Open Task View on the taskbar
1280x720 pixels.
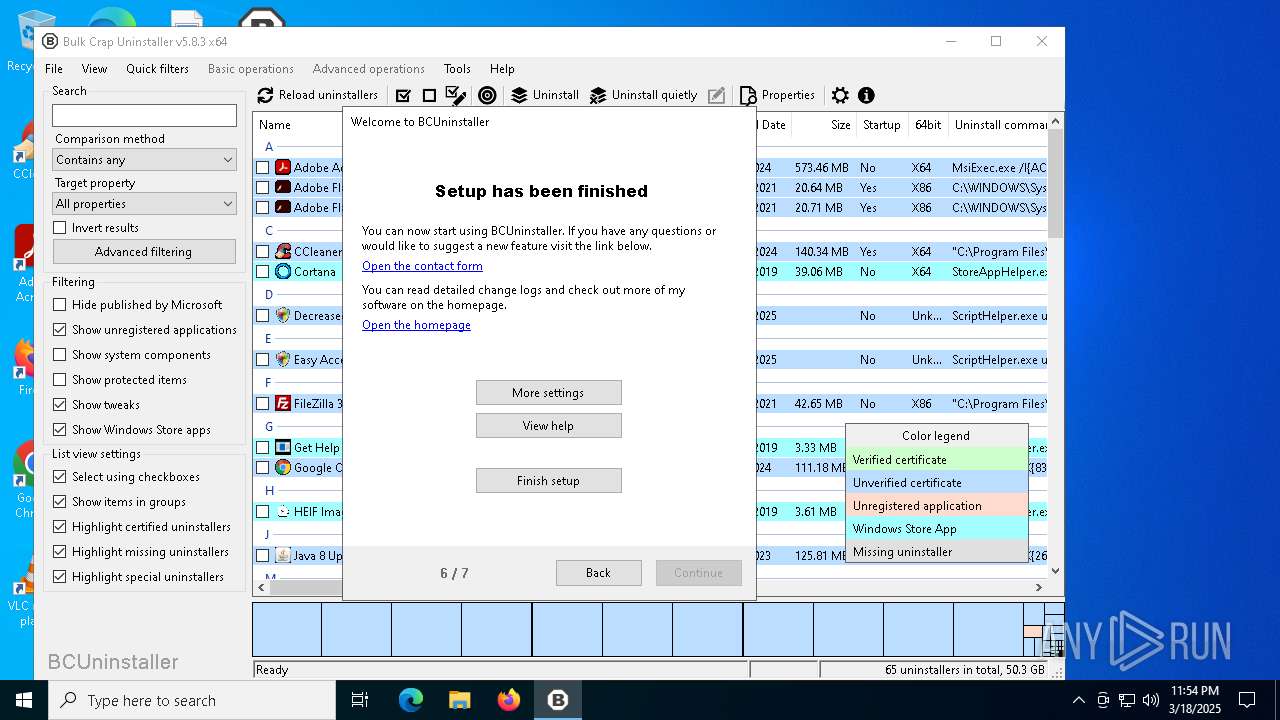click(360, 700)
